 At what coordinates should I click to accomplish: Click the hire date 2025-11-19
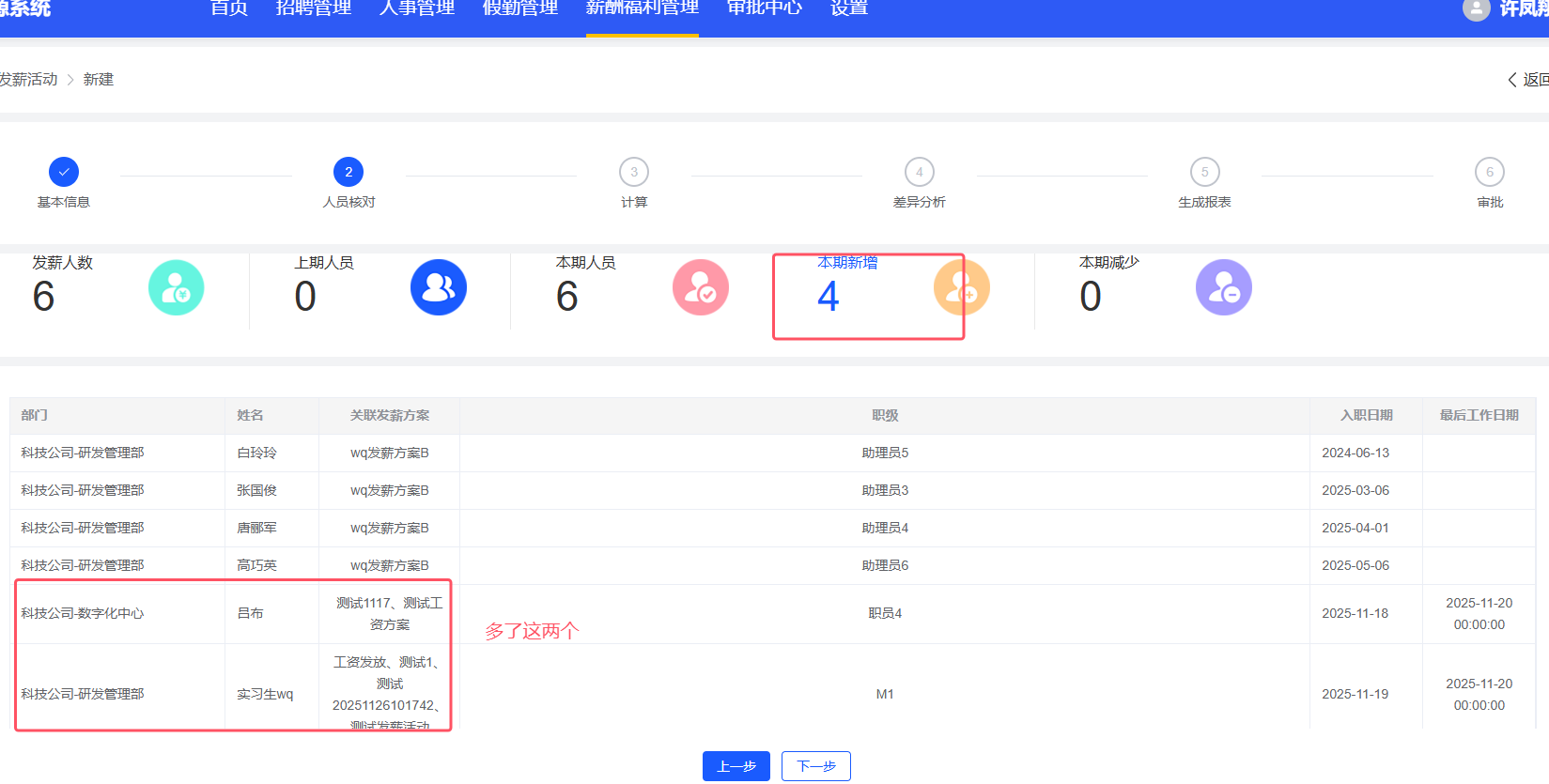[1355, 694]
